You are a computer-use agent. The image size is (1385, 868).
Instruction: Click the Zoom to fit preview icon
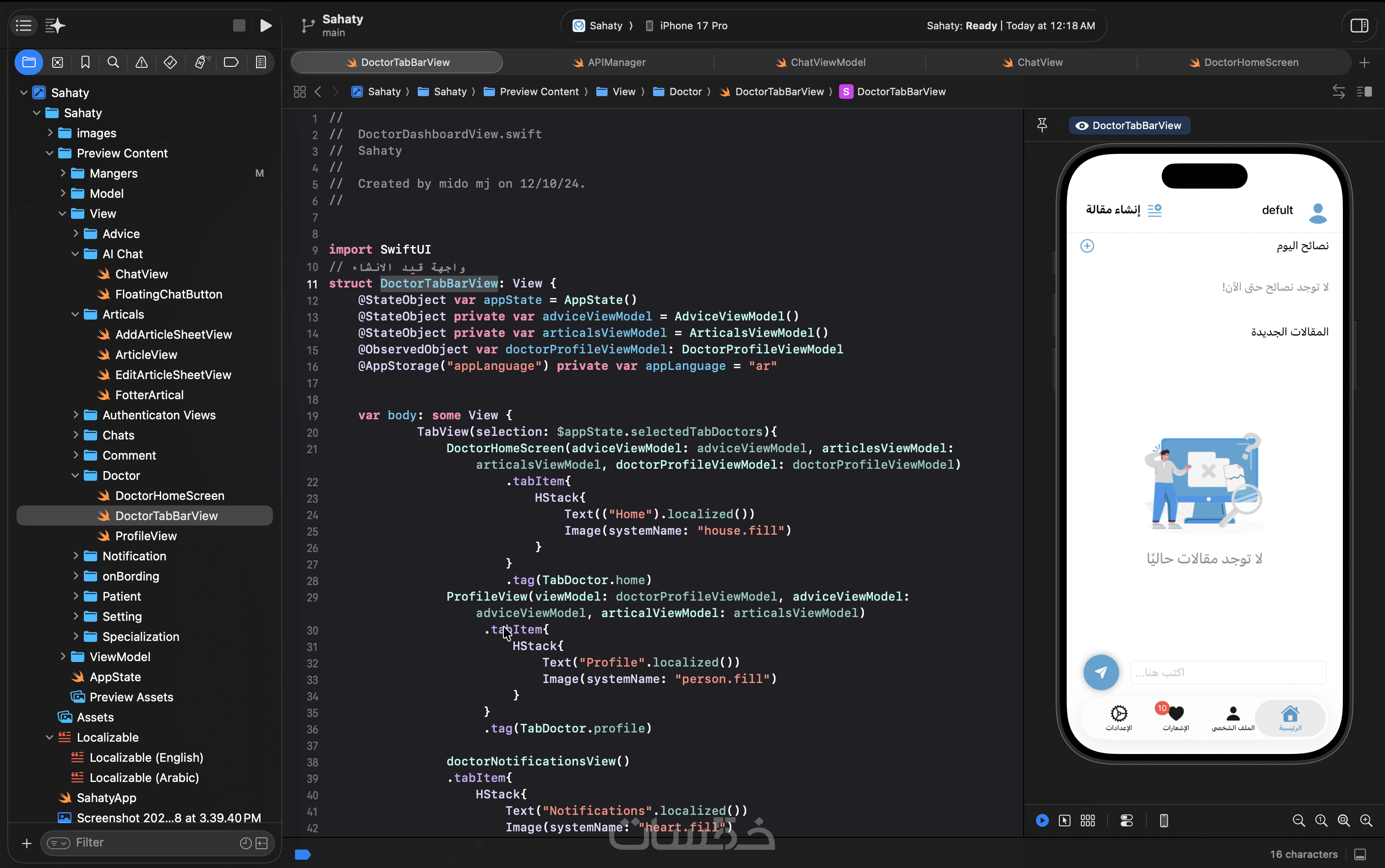(1344, 820)
